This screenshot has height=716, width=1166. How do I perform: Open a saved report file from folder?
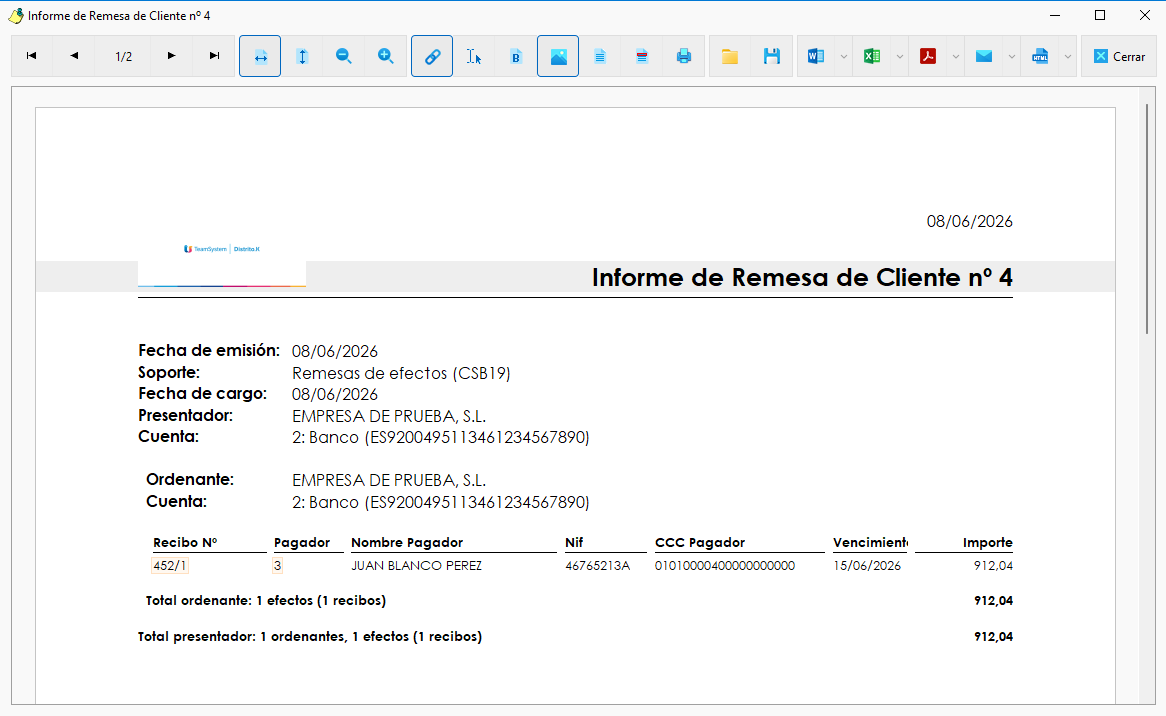click(730, 56)
